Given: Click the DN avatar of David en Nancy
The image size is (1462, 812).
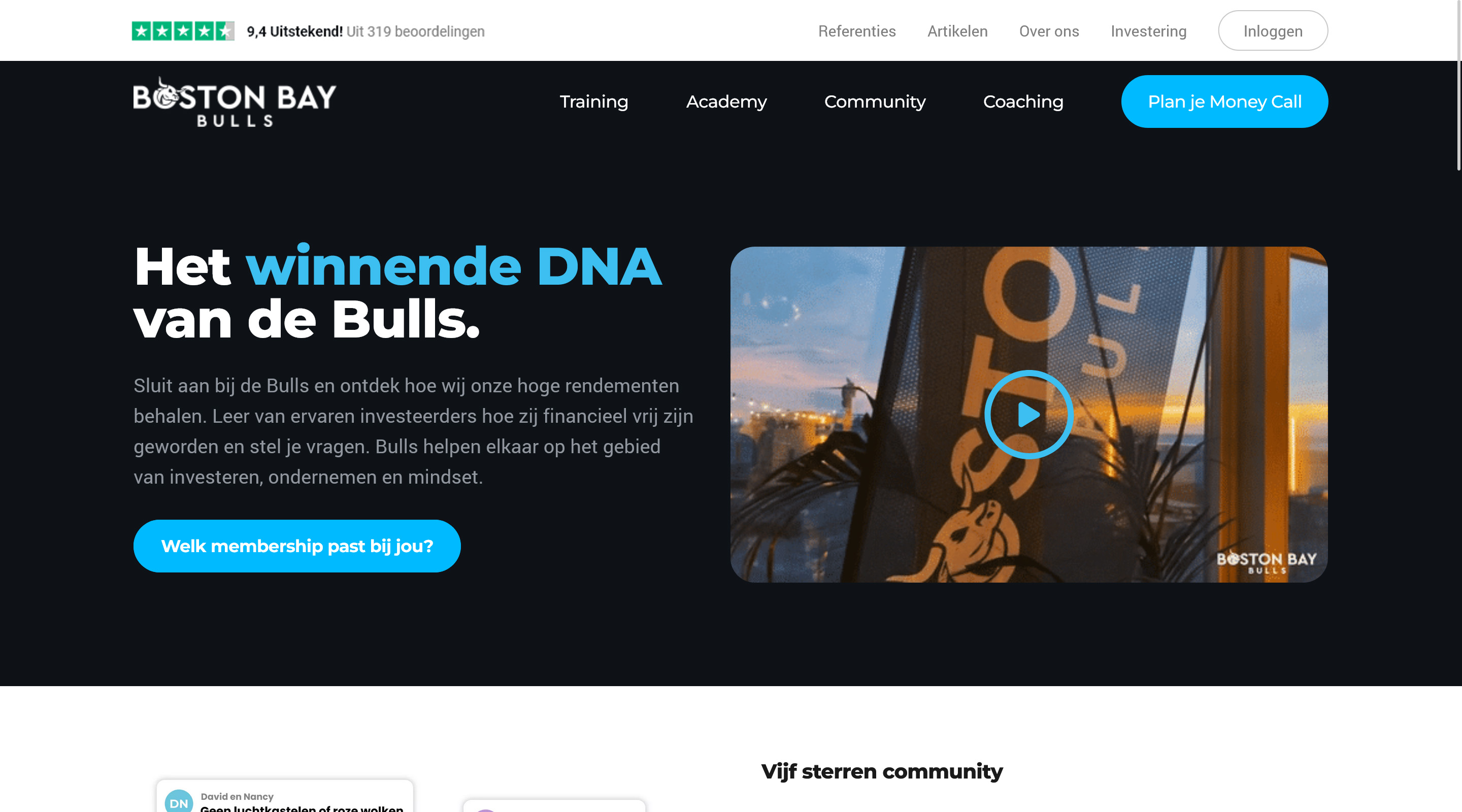Looking at the screenshot, I should 179,802.
